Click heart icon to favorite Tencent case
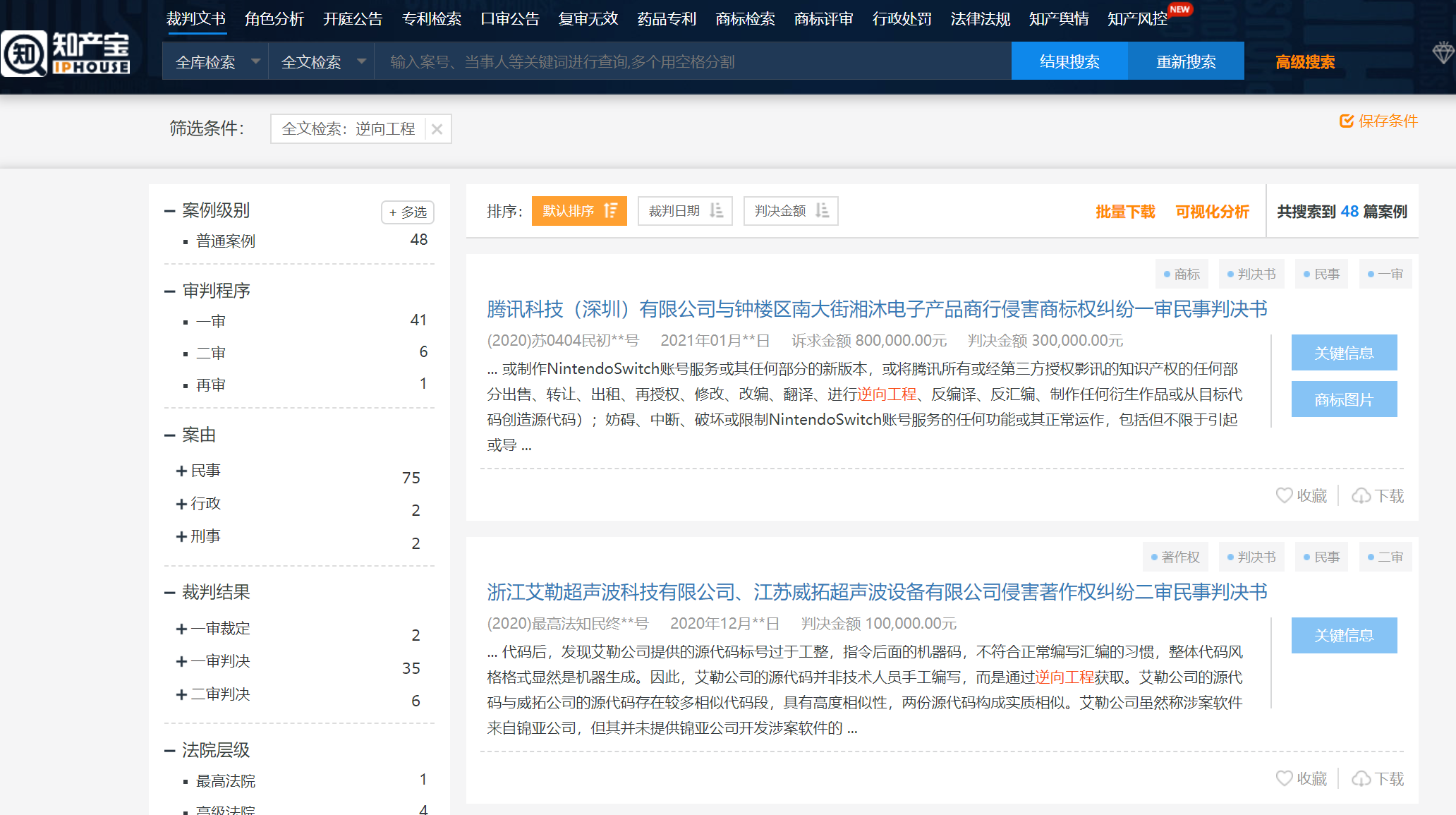 click(x=1285, y=495)
